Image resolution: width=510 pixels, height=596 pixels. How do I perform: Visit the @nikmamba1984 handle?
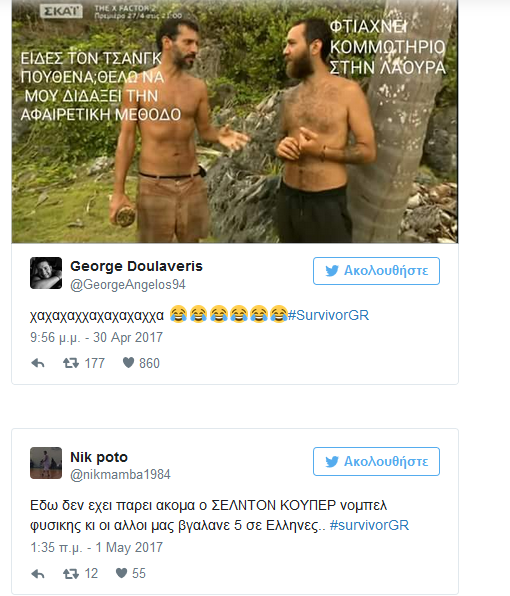click(x=120, y=475)
